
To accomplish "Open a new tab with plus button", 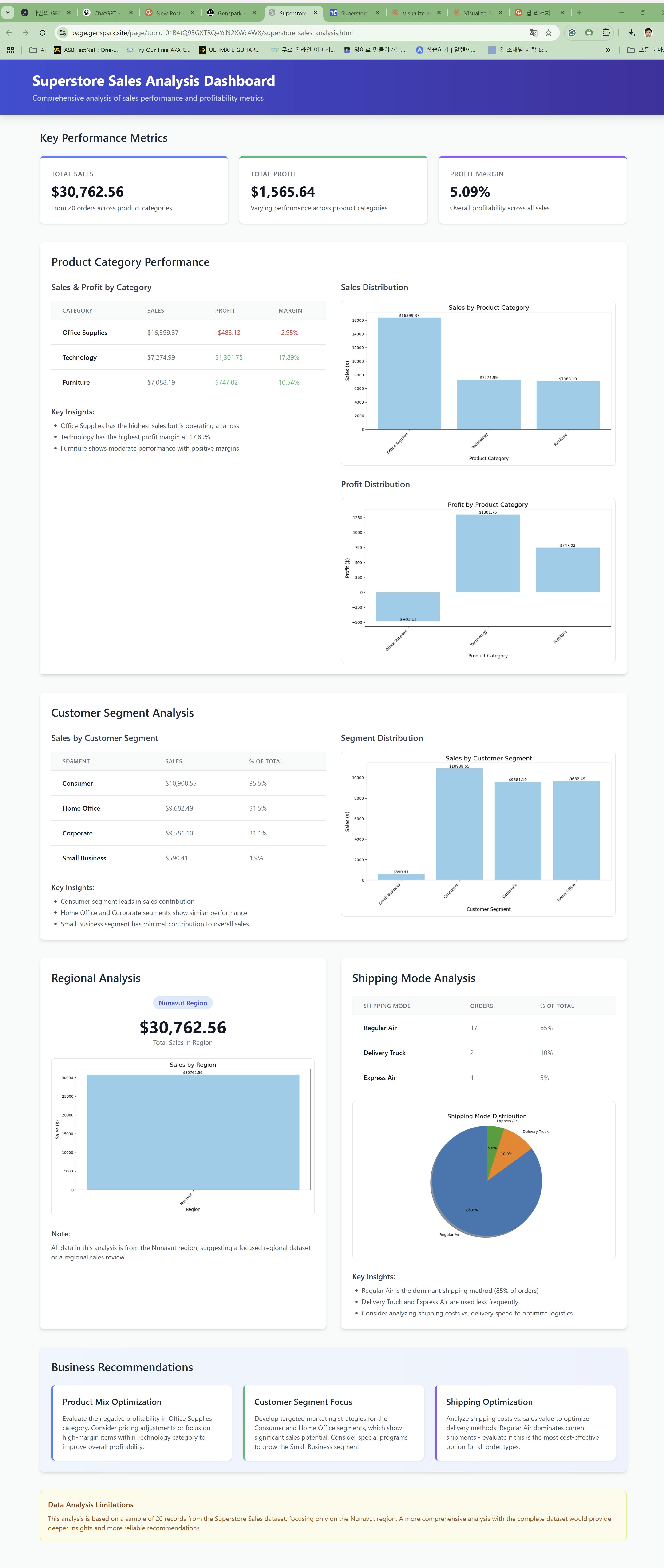I will (579, 13).
